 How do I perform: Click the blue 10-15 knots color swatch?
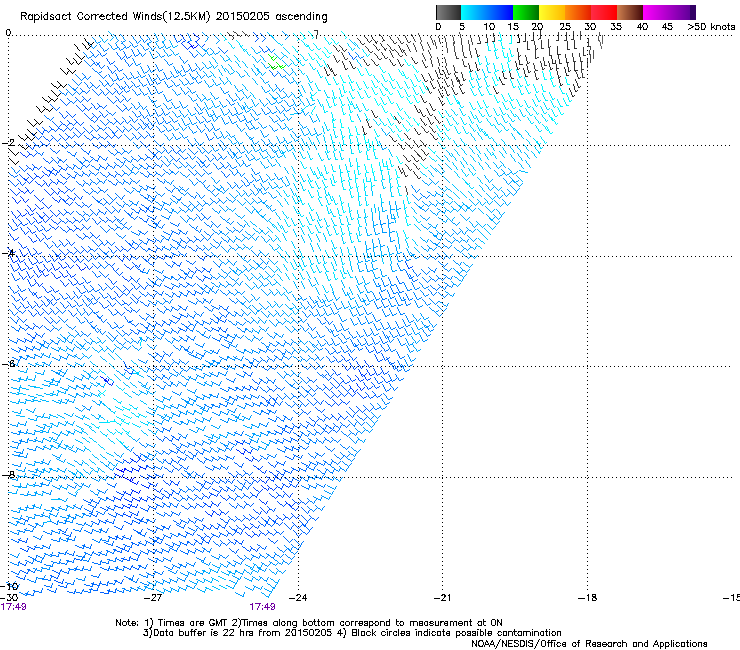pos(500,12)
